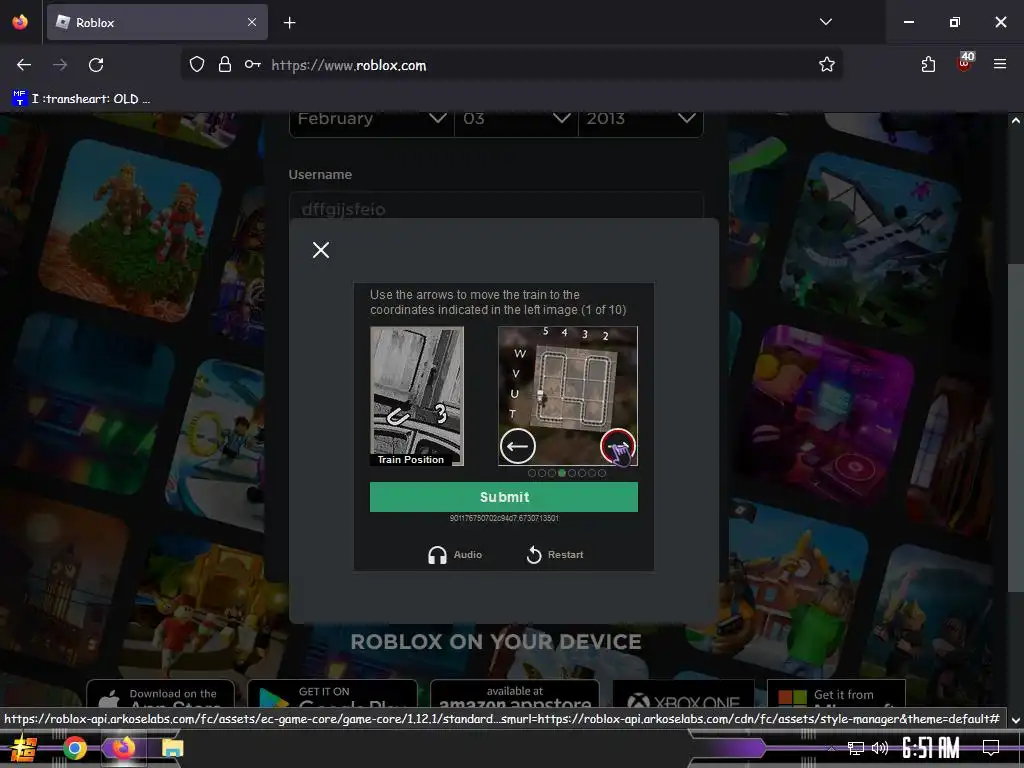
Task: Open Firefox extensions puzzle icon
Action: point(928,65)
